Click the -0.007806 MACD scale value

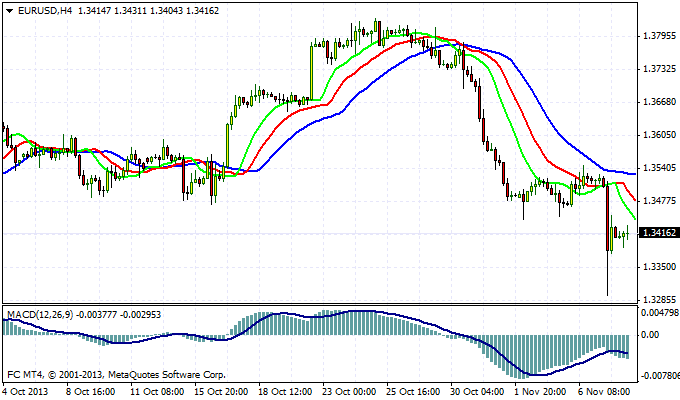click(660, 375)
